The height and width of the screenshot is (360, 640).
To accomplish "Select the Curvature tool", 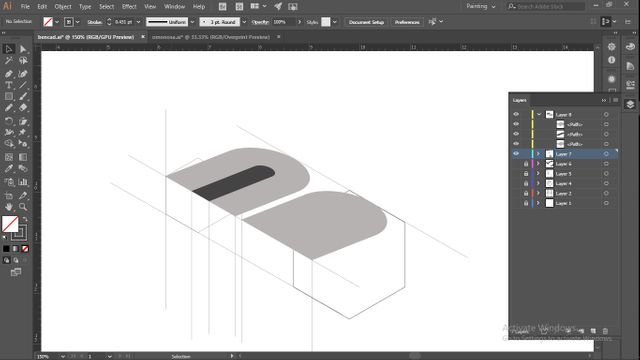I will click(x=23, y=74).
